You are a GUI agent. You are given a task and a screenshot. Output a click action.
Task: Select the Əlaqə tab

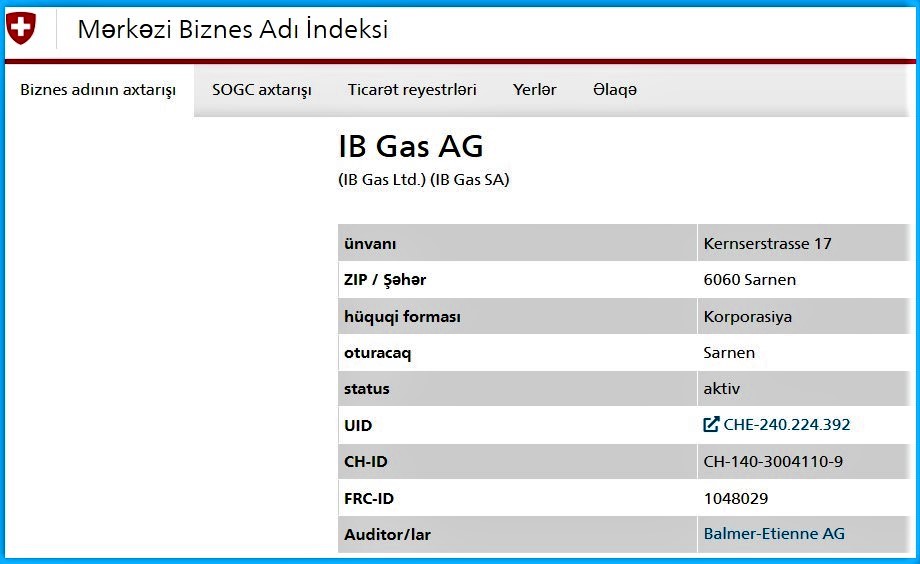(615, 90)
